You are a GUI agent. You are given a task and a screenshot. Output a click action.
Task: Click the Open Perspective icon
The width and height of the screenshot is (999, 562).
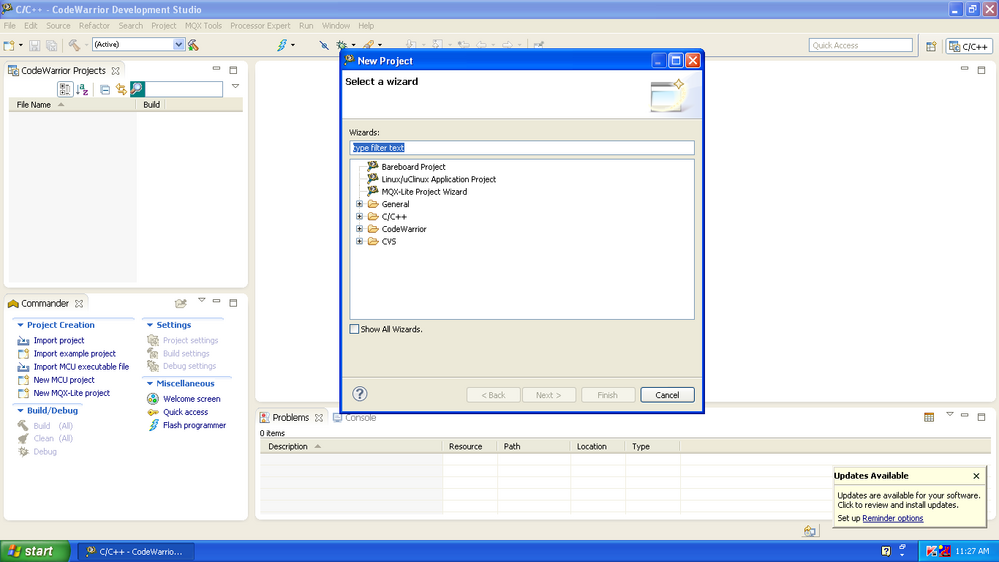[x=931, y=46]
